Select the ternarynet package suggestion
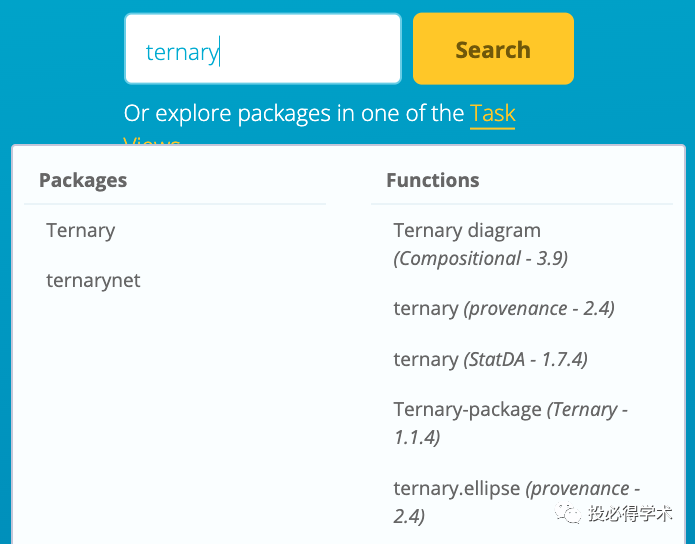The image size is (695, 544). coord(93,280)
